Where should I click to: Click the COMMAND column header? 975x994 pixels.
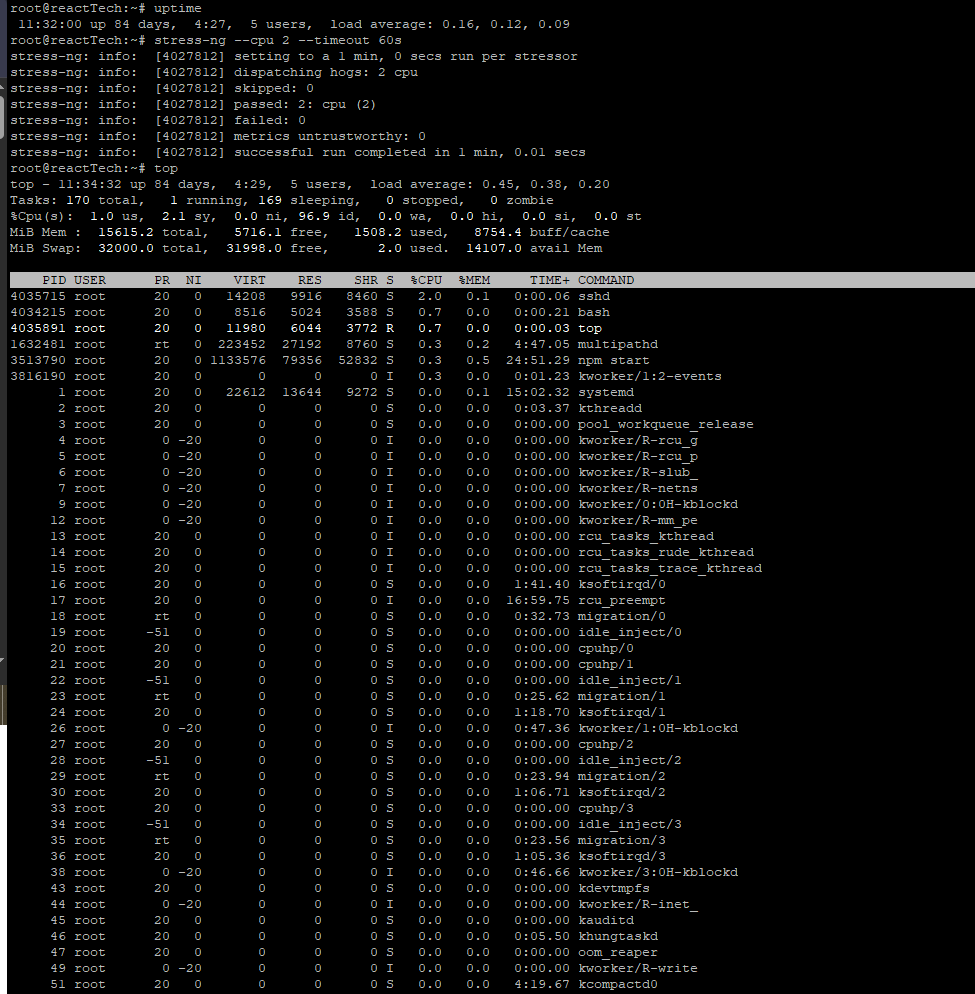605,280
